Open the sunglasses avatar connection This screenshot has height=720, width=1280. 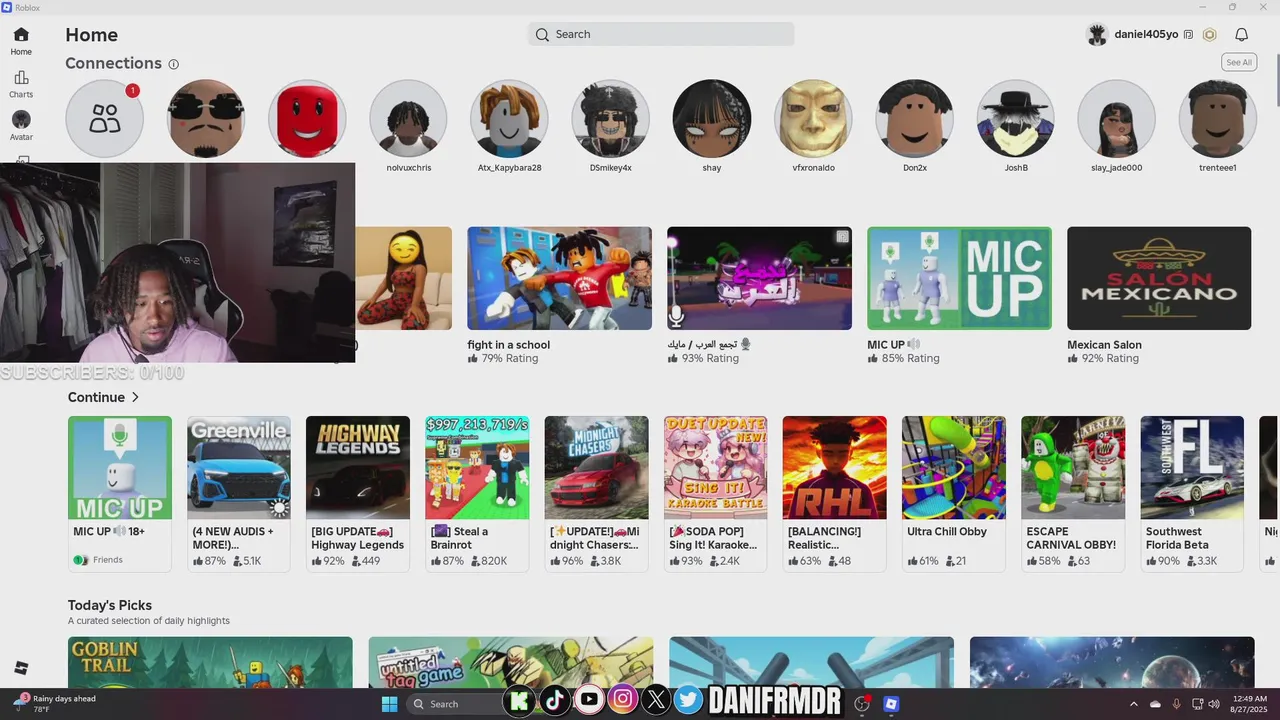pos(205,119)
